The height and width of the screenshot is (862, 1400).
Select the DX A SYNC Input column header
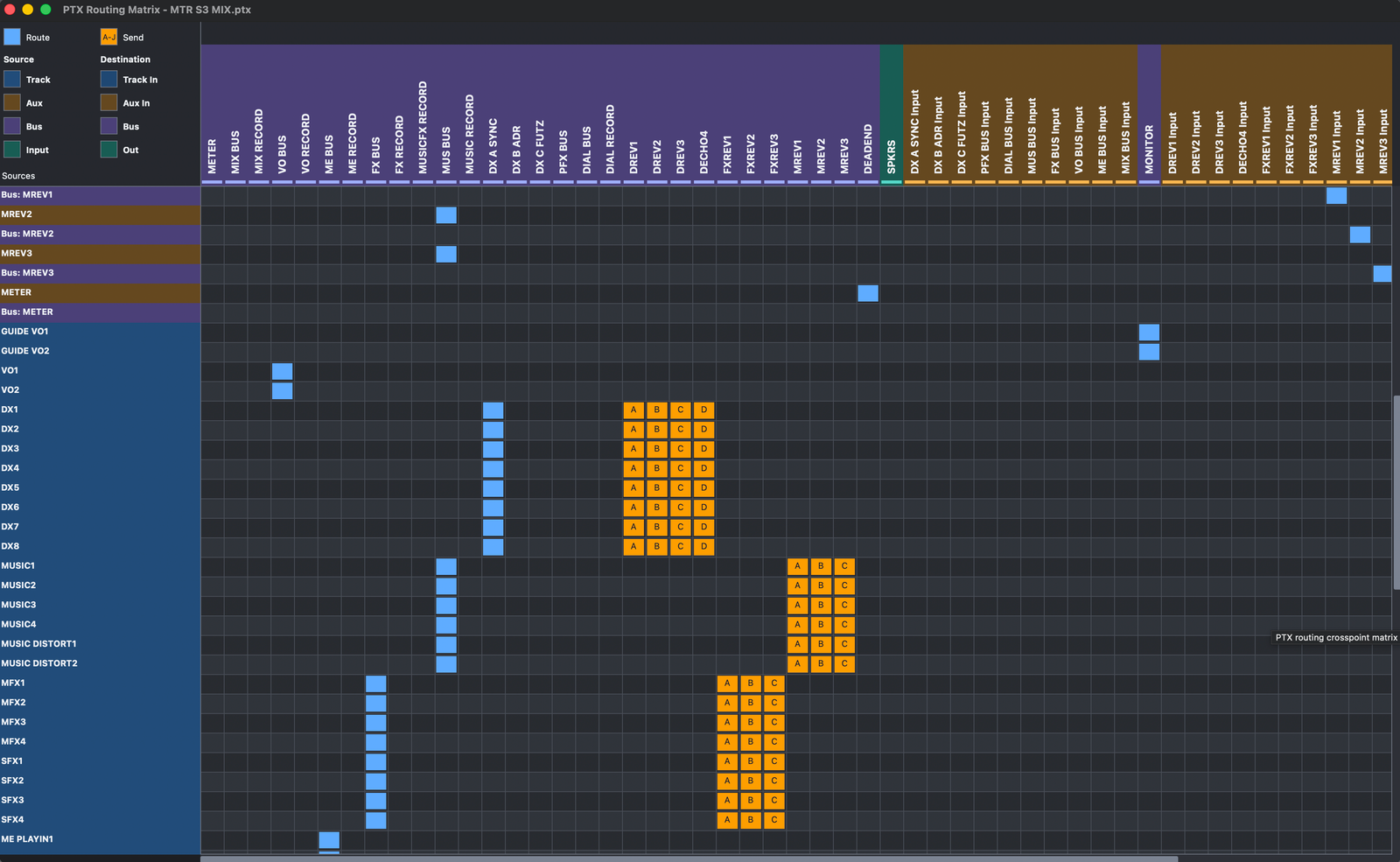[915, 114]
